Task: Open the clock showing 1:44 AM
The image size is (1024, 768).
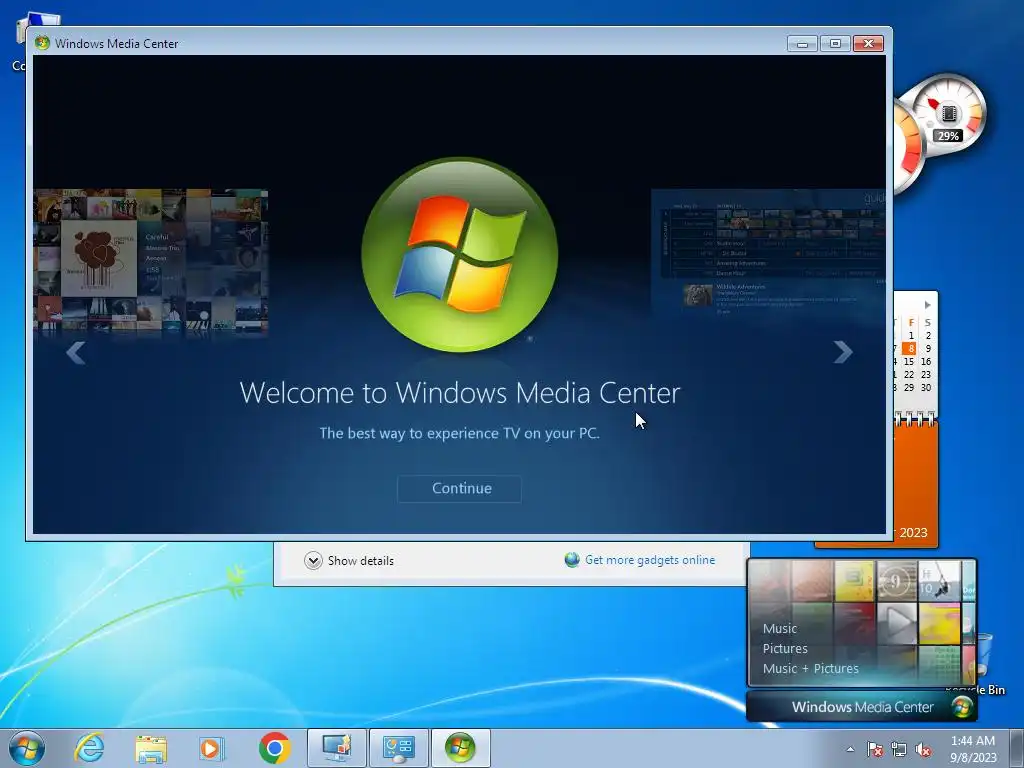Action: (973, 749)
